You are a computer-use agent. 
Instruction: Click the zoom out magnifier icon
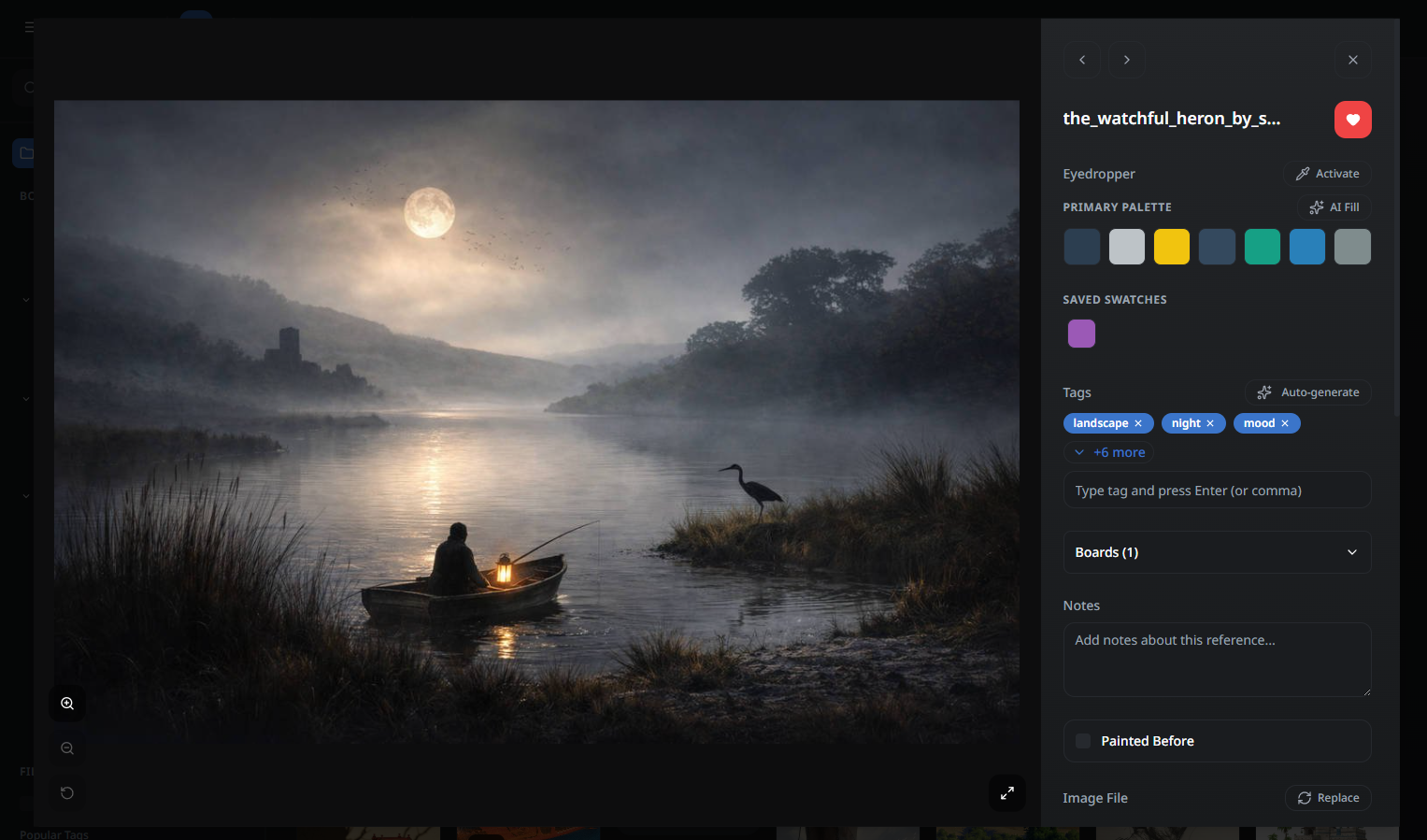pos(67,748)
